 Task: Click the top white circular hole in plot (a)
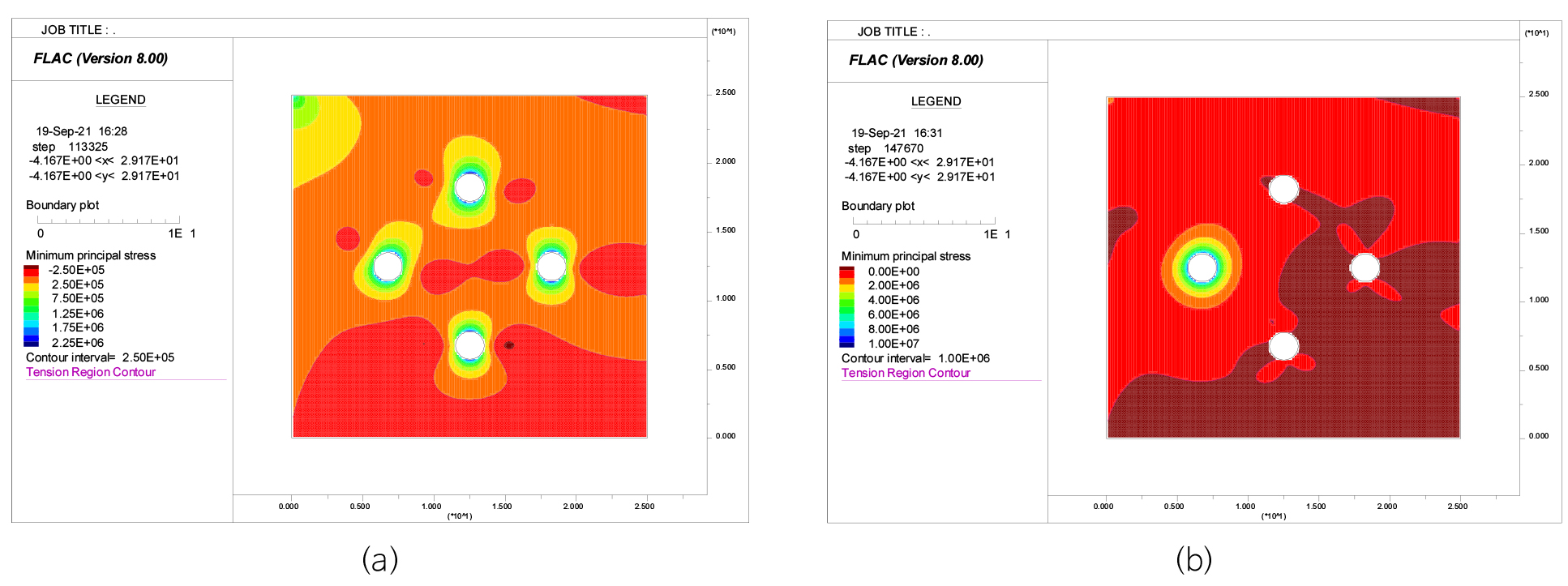(x=469, y=188)
